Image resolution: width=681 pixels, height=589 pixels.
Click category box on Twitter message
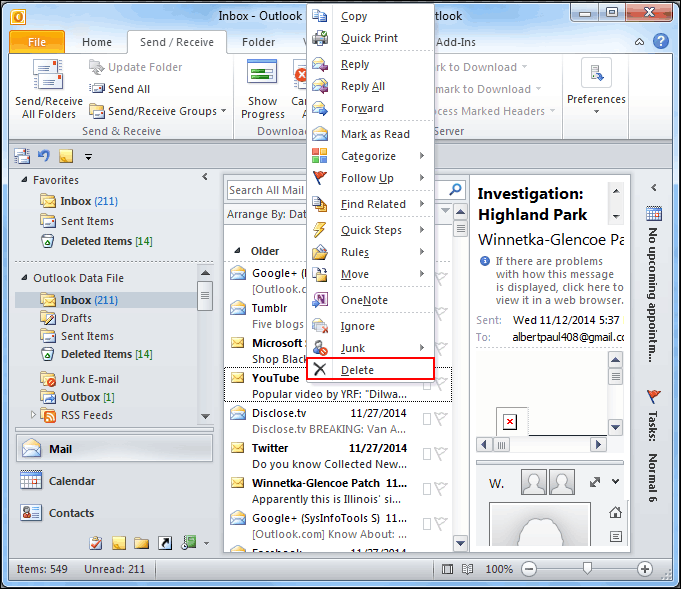coord(427,454)
